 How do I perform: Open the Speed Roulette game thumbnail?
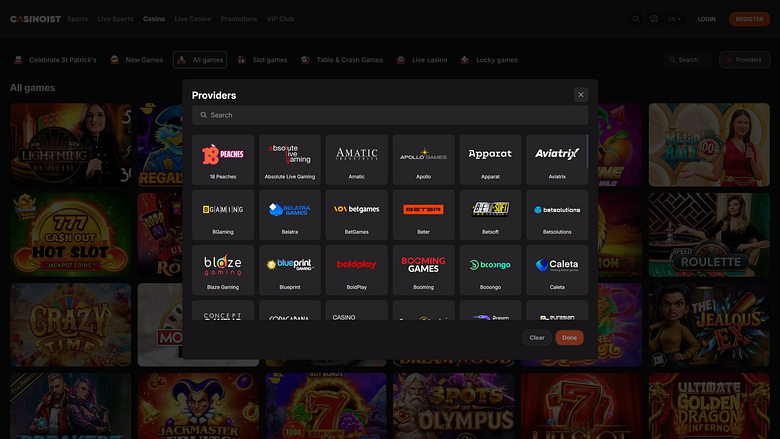coord(709,235)
